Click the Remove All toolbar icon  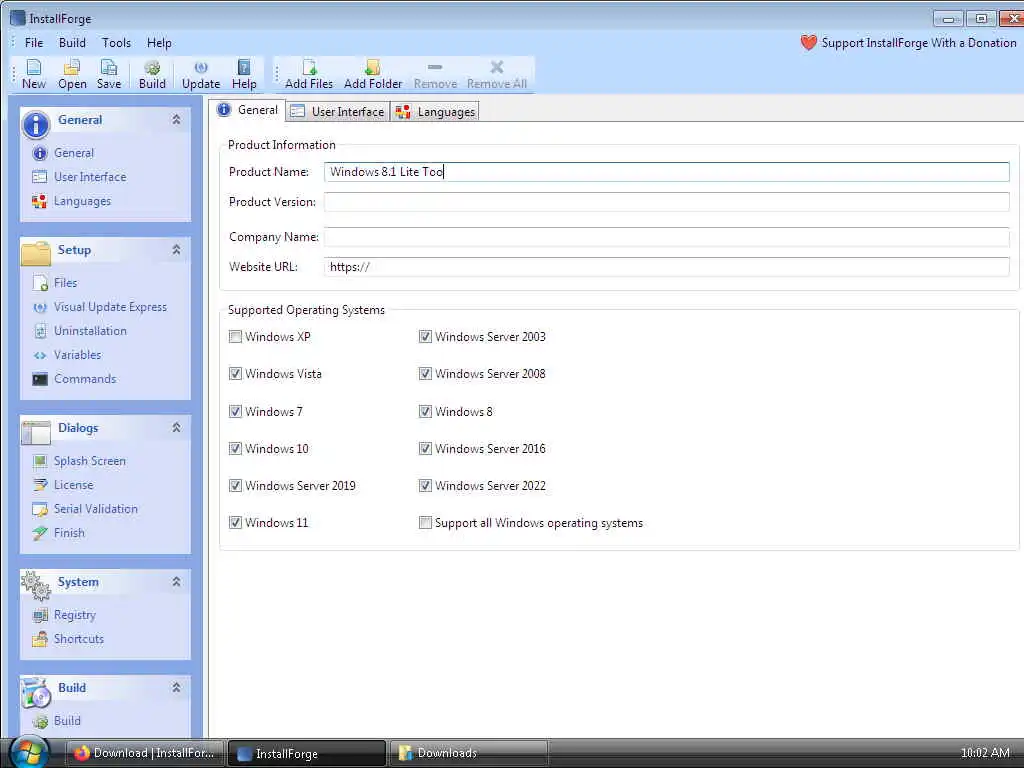tap(496, 74)
